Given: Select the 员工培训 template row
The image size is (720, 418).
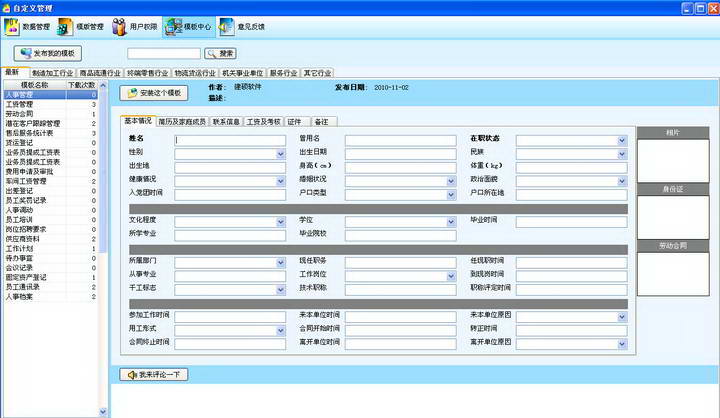Looking at the screenshot, I should [x=51, y=220].
